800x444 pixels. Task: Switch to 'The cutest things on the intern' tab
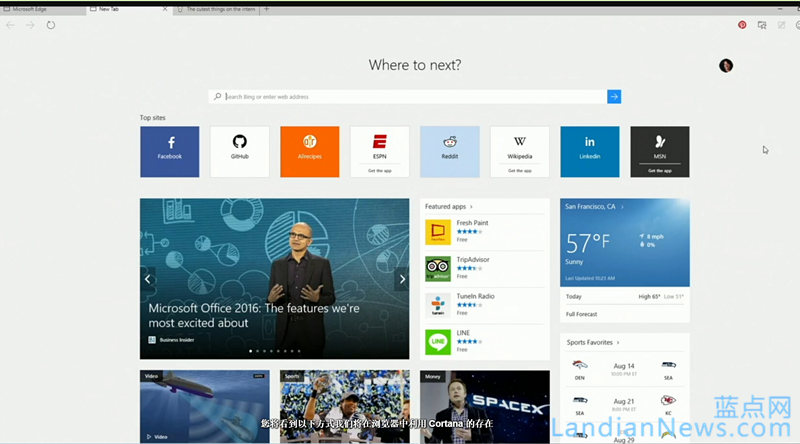pos(216,9)
